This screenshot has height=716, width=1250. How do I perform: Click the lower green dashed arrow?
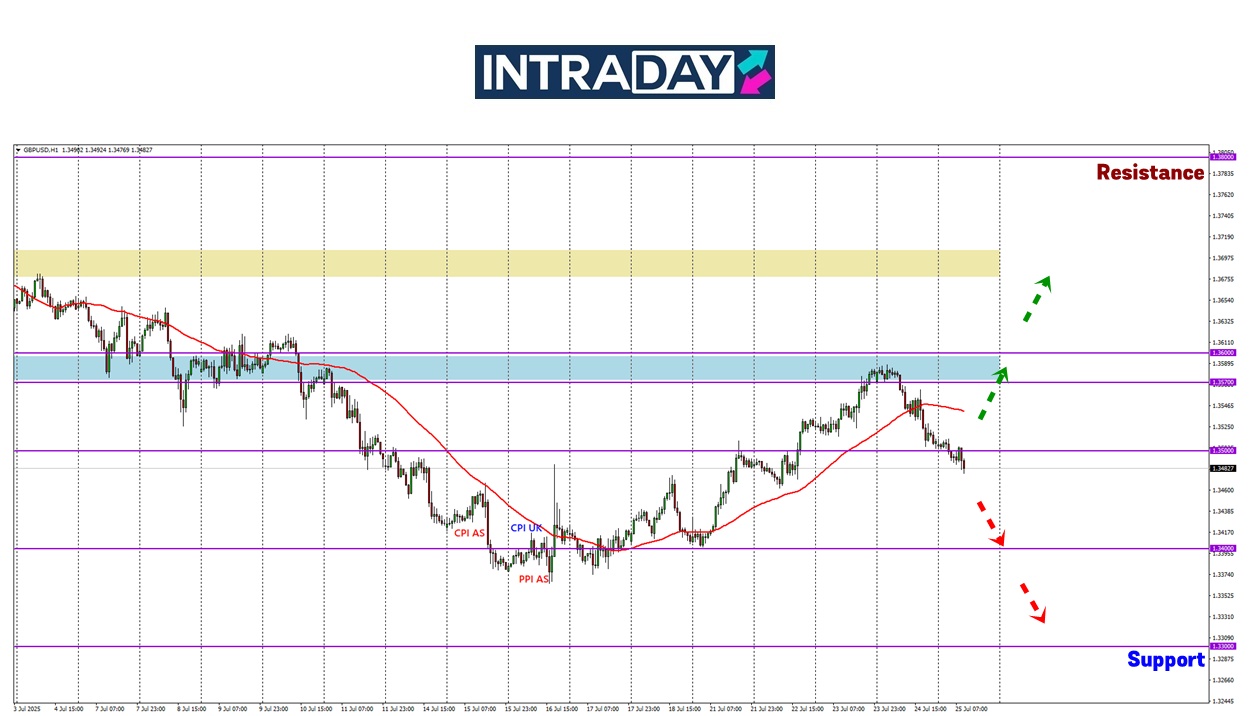pos(992,393)
